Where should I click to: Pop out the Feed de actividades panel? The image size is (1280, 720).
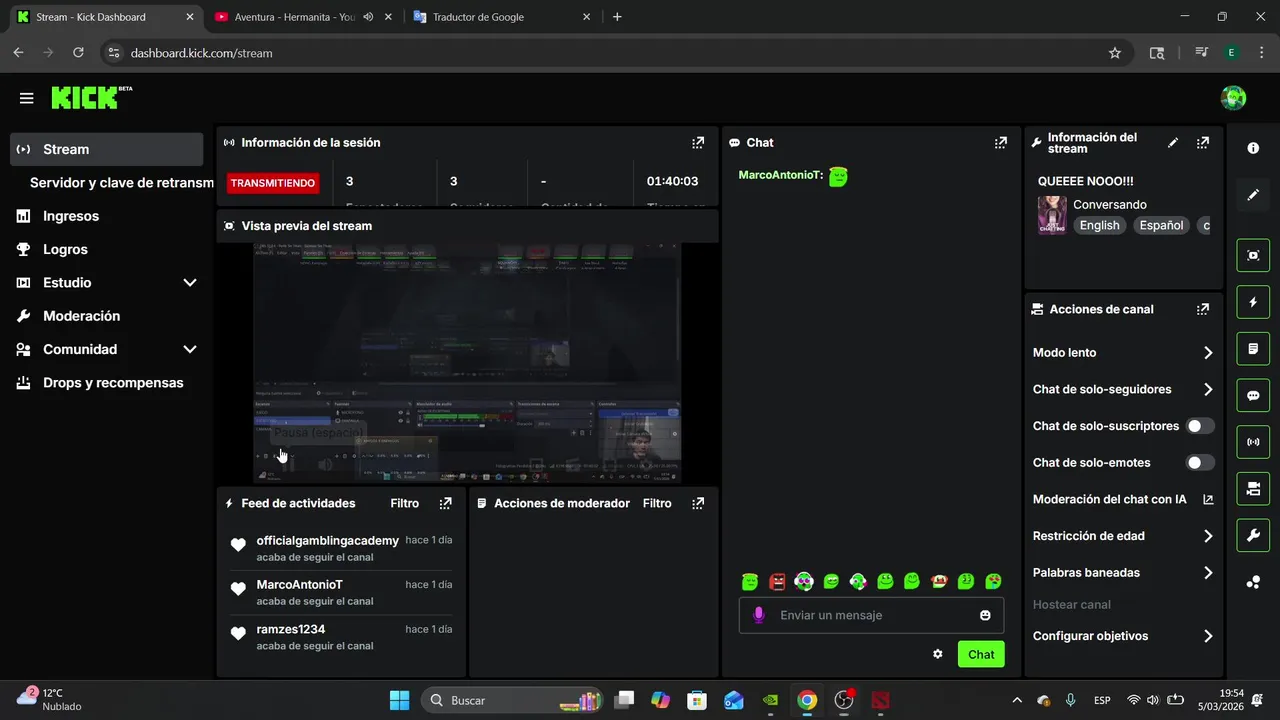point(446,503)
